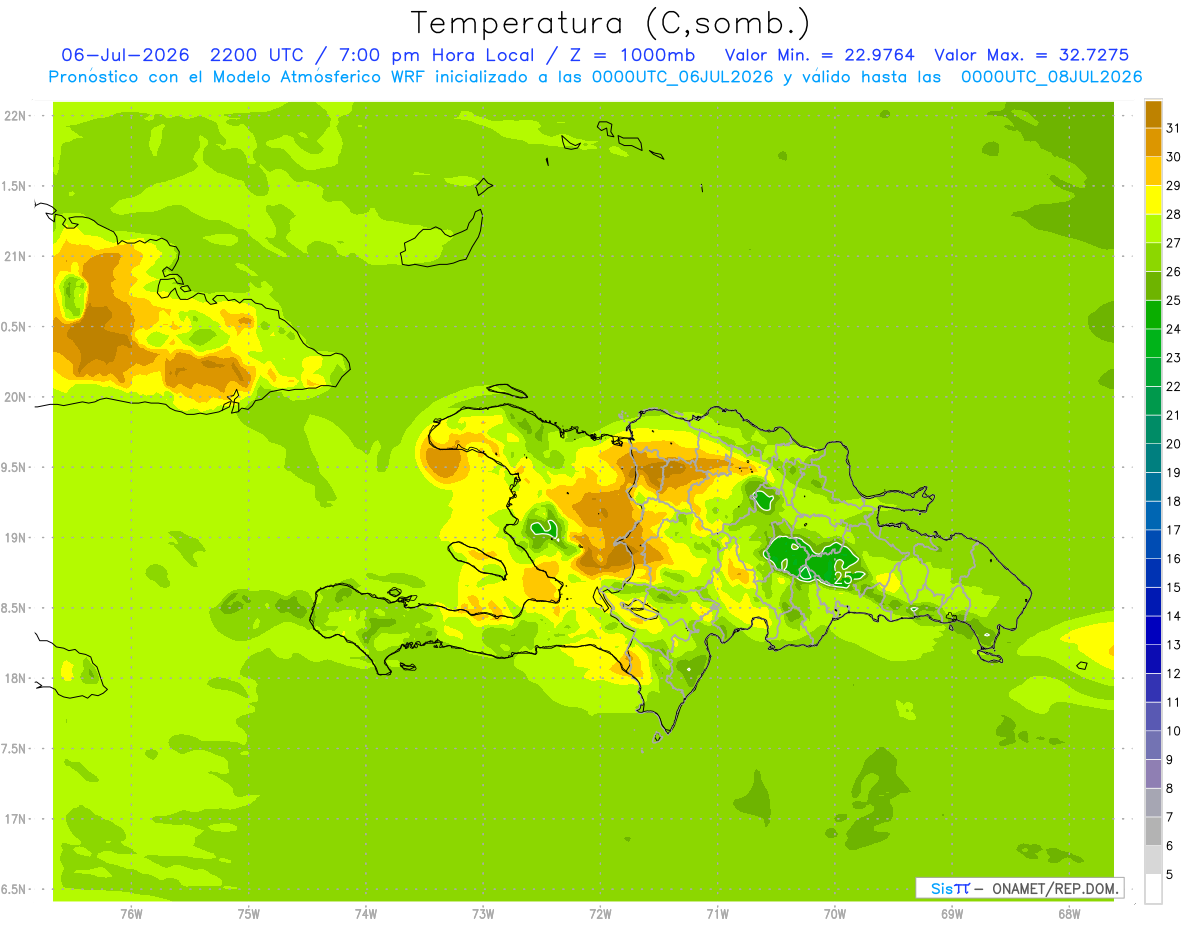The width and height of the screenshot is (1200, 927).
Task: Select the '06-Jul-2026' date text
Action: pyautogui.click(x=126, y=55)
